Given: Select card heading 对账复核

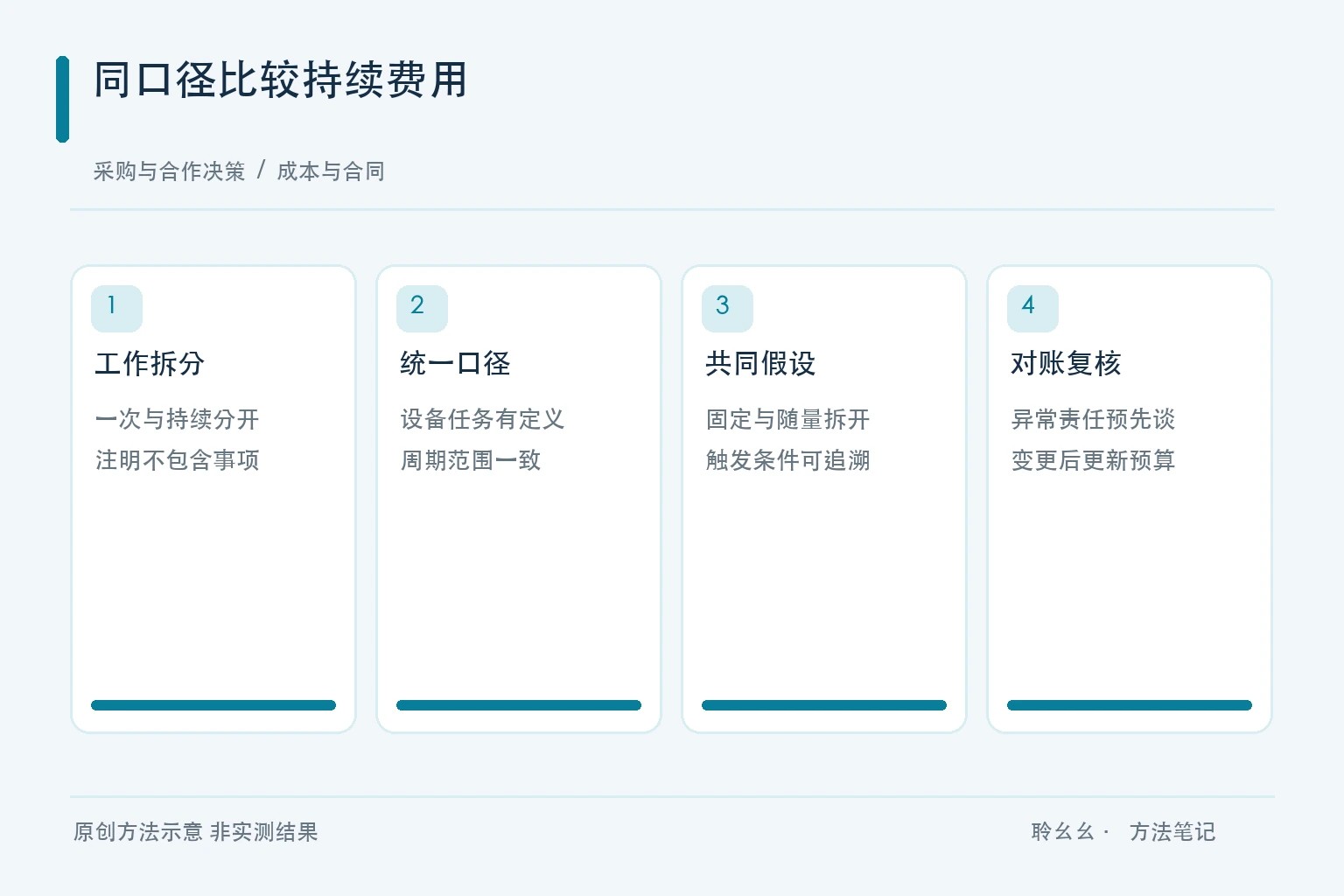Looking at the screenshot, I should point(1066,363).
